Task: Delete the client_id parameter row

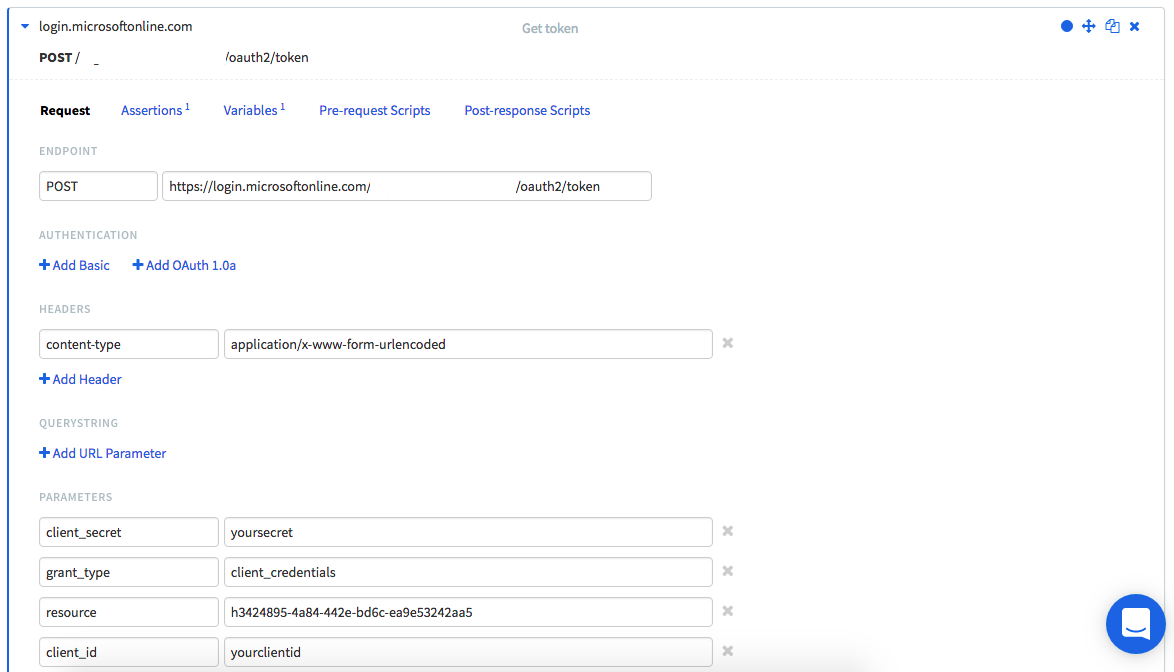Action: click(728, 651)
